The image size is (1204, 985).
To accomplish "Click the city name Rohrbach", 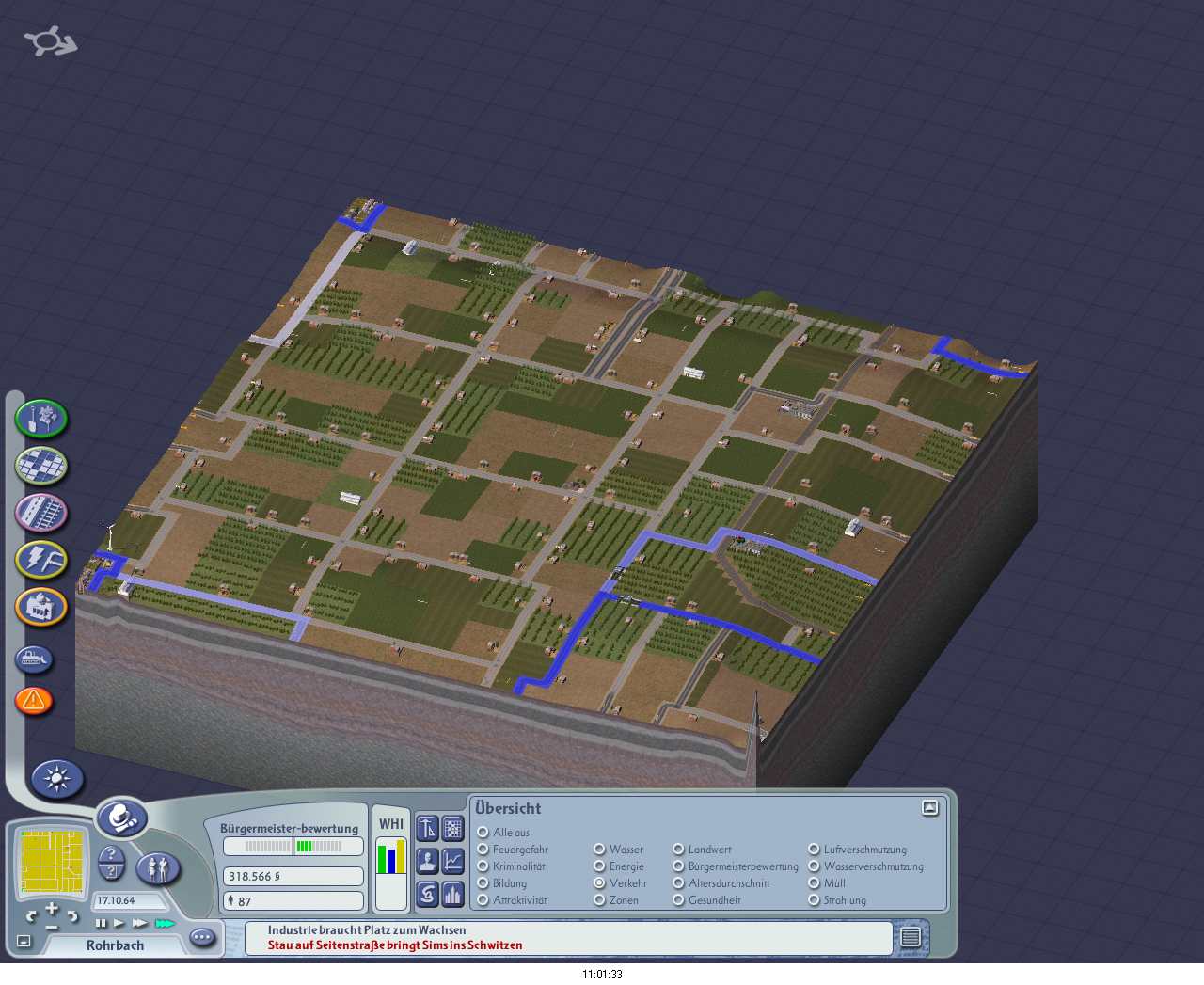I will pos(116,945).
